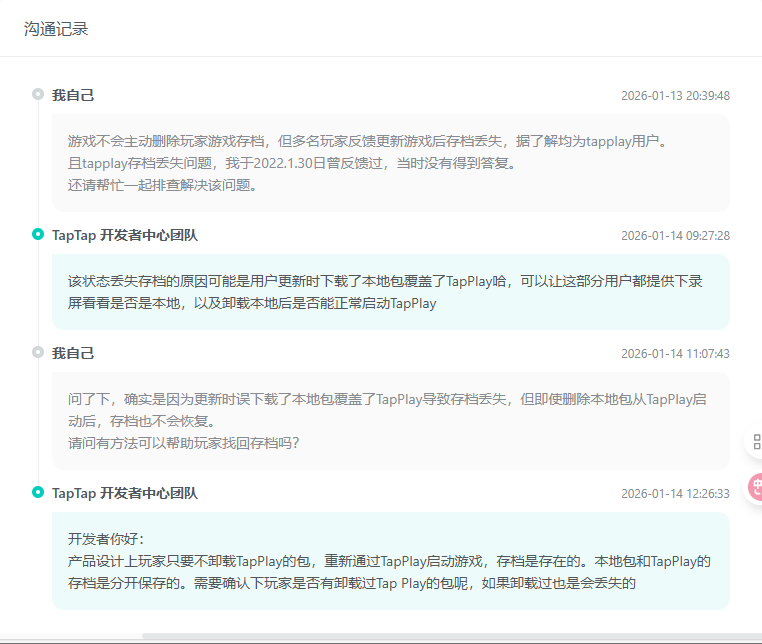Click the reply bubble starting 该状态丢失存档的原因
The width and height of the screenshot is (762, 644).
pos(390,291)
